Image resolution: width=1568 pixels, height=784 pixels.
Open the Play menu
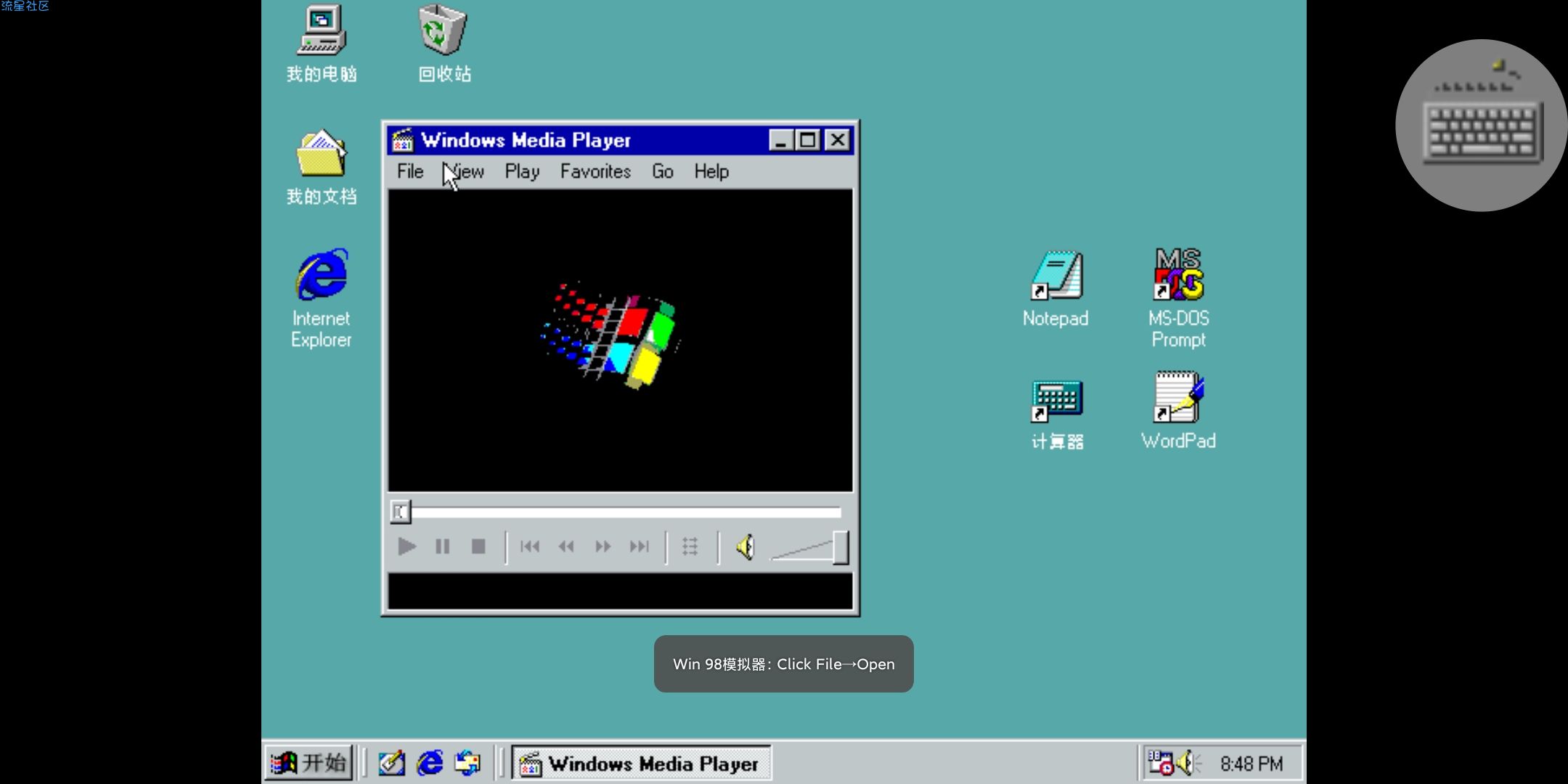(522, 171)
